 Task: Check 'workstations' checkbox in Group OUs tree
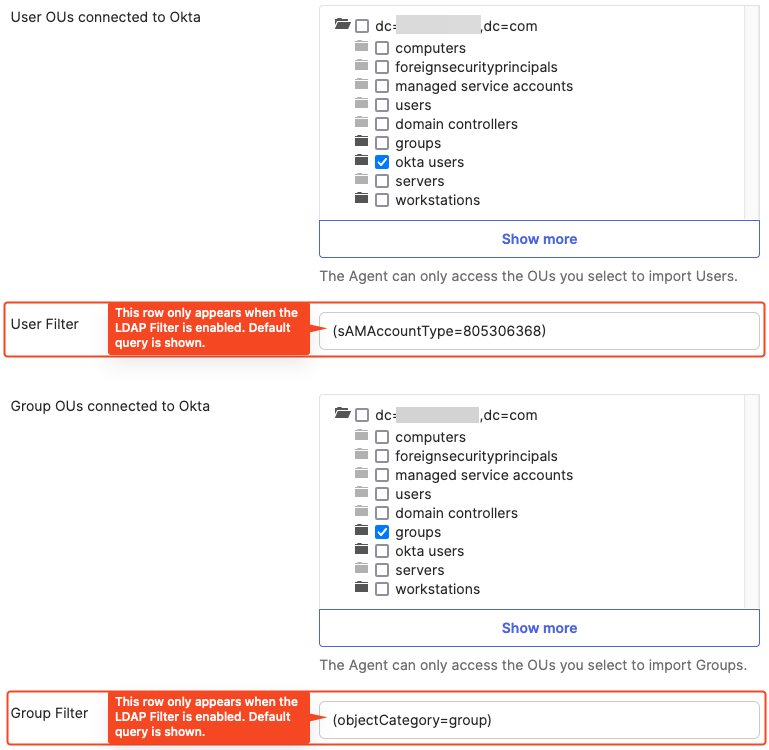[382, 589]
